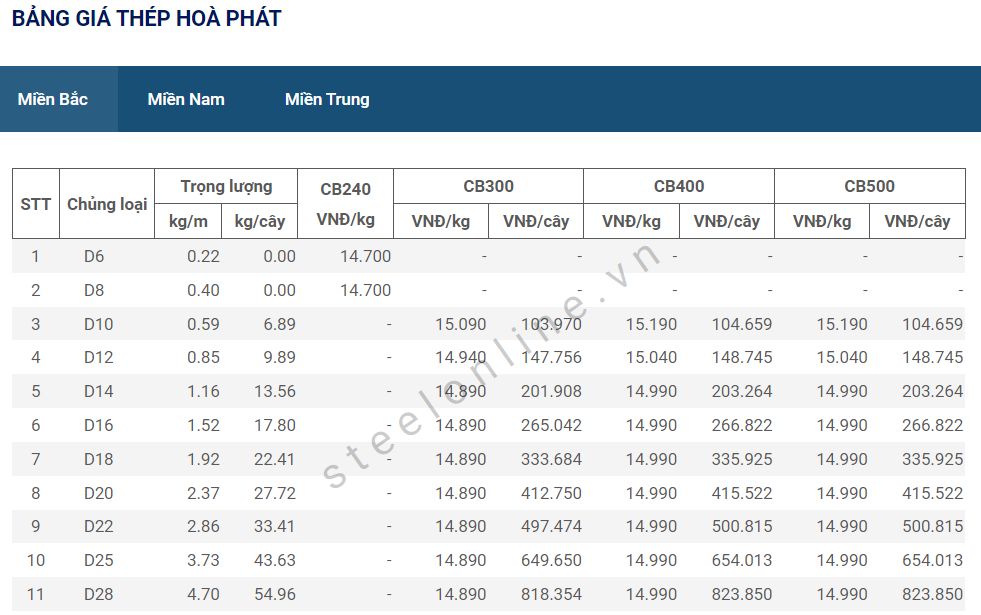Click the Trọng lượng header
The height and width of the screenshot is (615, 981).
pos(226,186)
